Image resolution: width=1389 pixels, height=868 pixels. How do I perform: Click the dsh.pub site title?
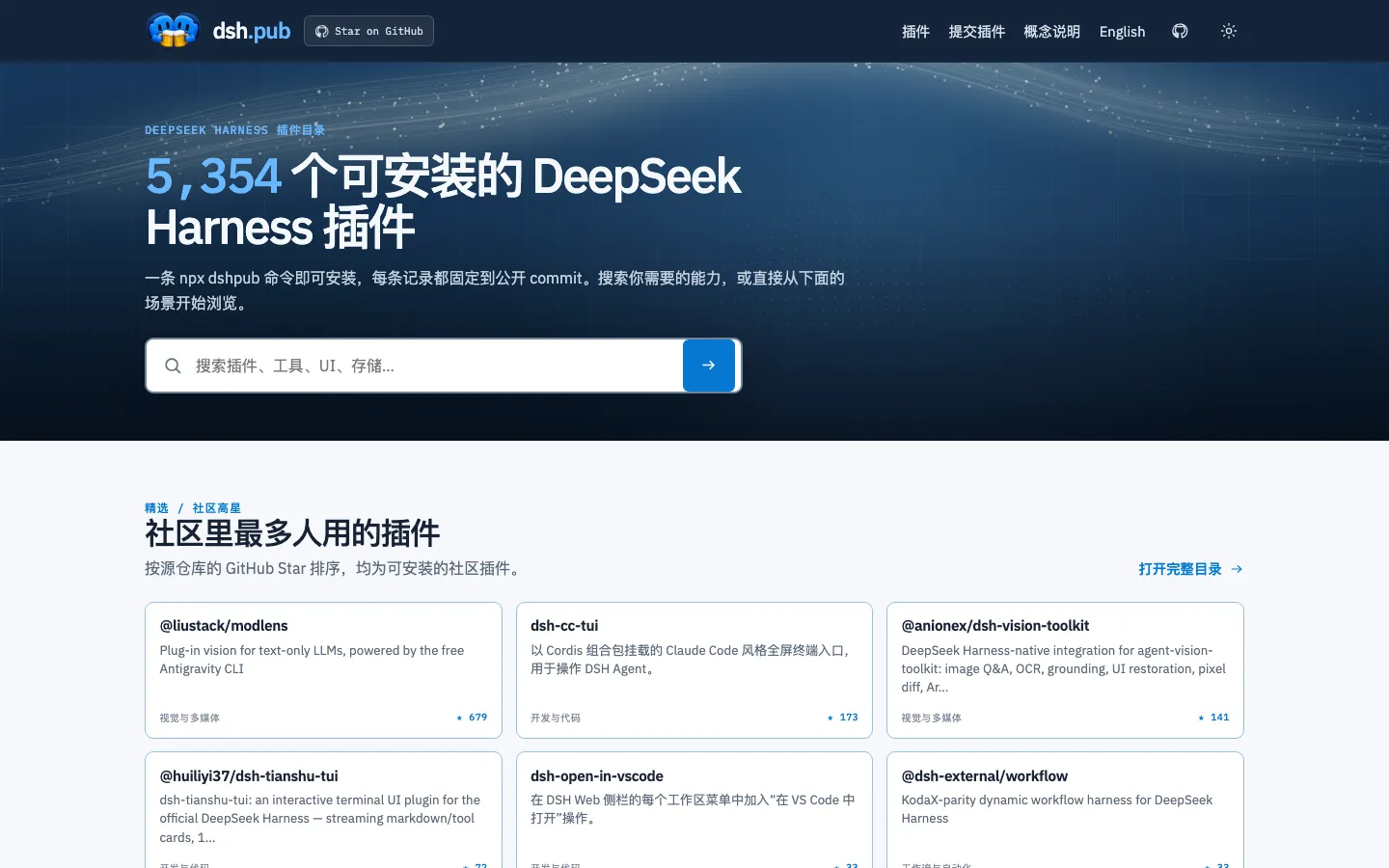(252, 31)
